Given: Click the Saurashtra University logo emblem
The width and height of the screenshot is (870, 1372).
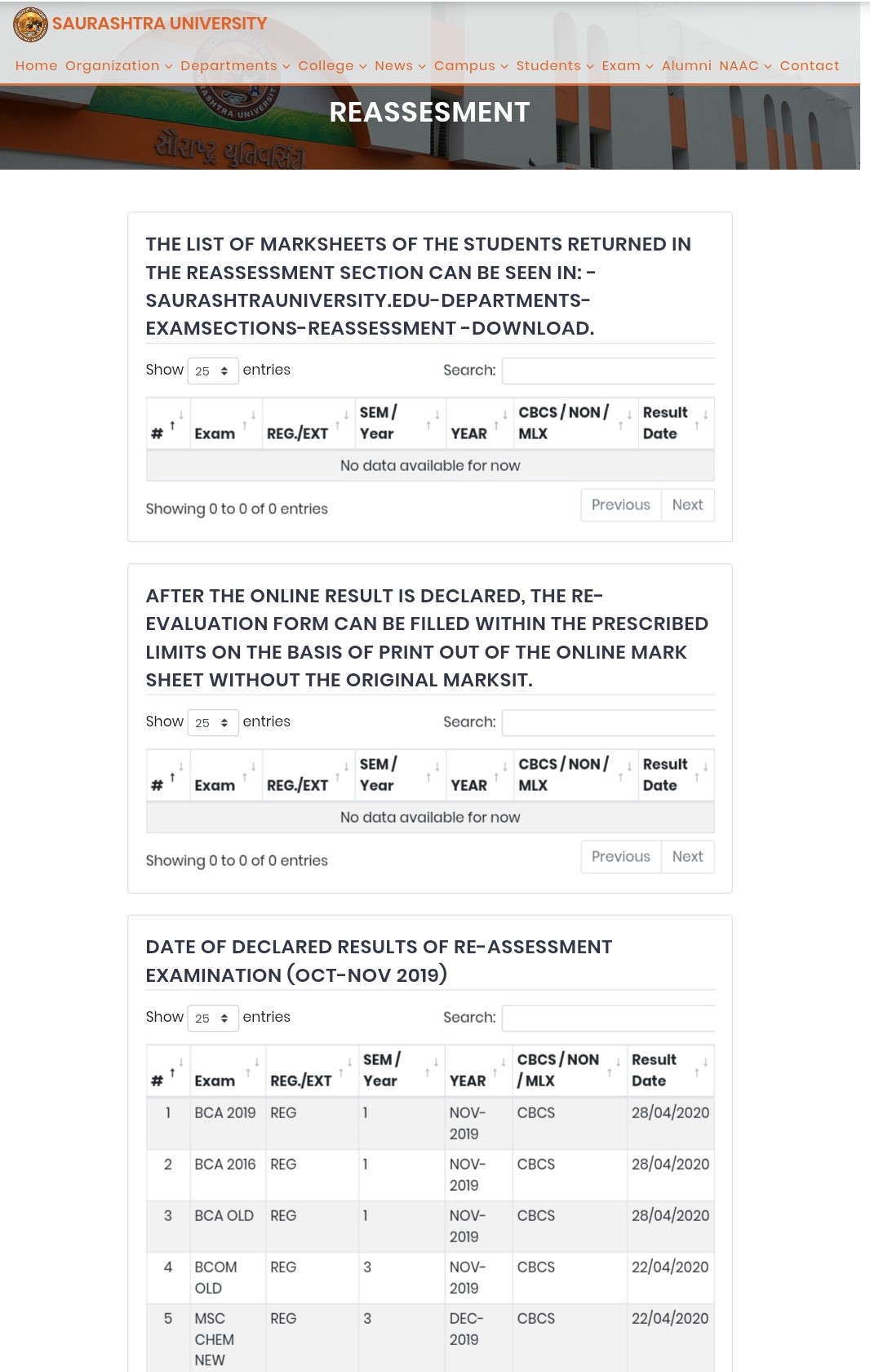Looking at the screenshot, I should (30, 24).
